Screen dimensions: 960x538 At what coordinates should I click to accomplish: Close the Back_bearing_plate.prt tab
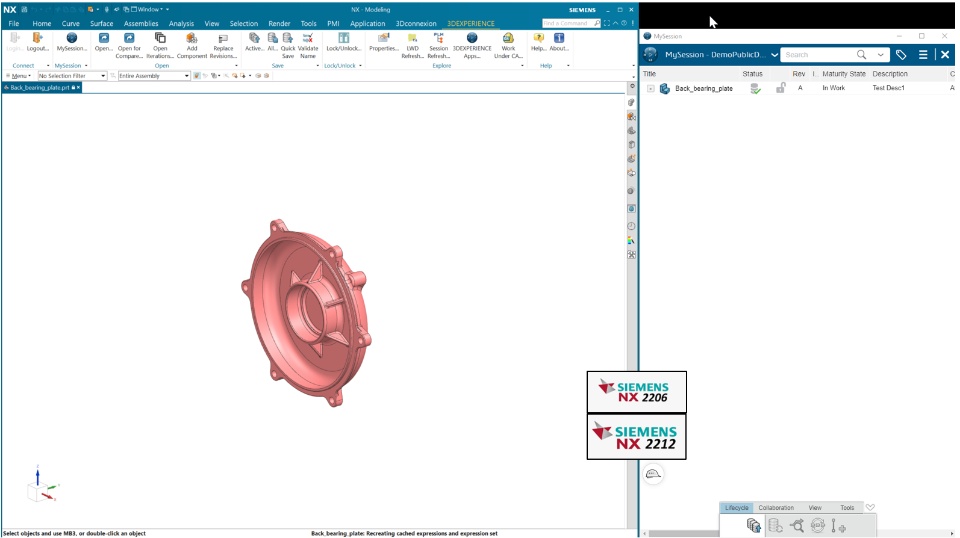click(78, 88)
